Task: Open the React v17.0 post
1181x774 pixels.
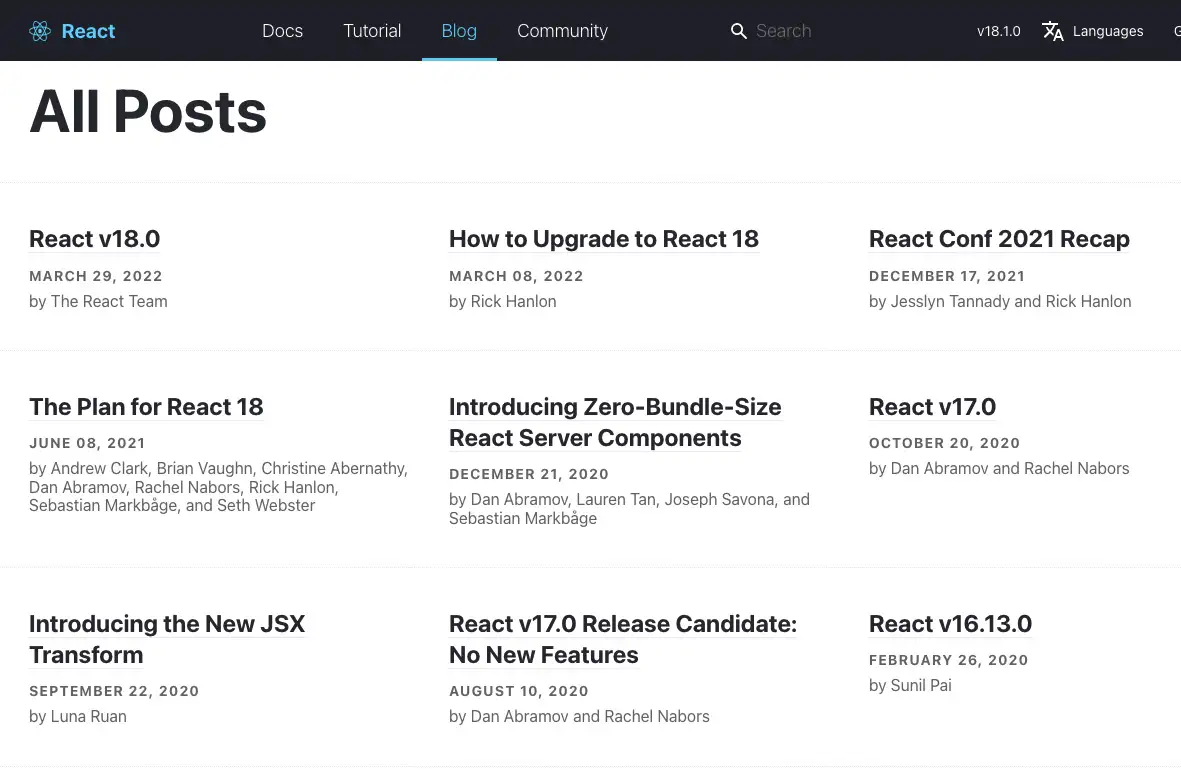Action: (x=932, y=407)
